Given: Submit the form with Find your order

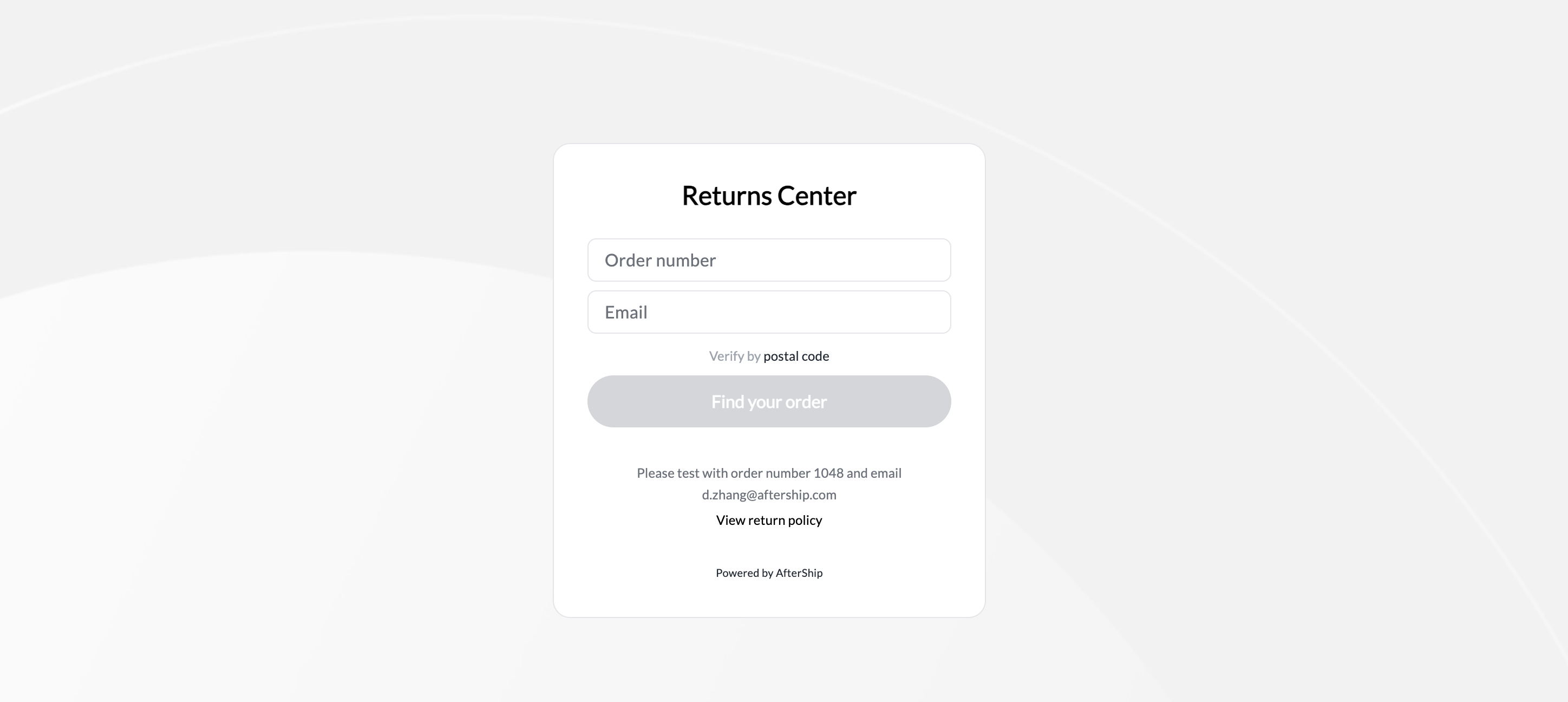Looking at the screenshot, I should click(x=769, y=402).
